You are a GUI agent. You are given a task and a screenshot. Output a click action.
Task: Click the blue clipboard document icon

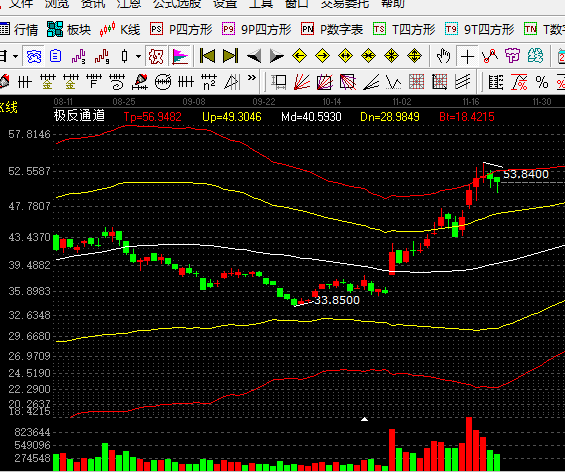click(x=55, y=57)
